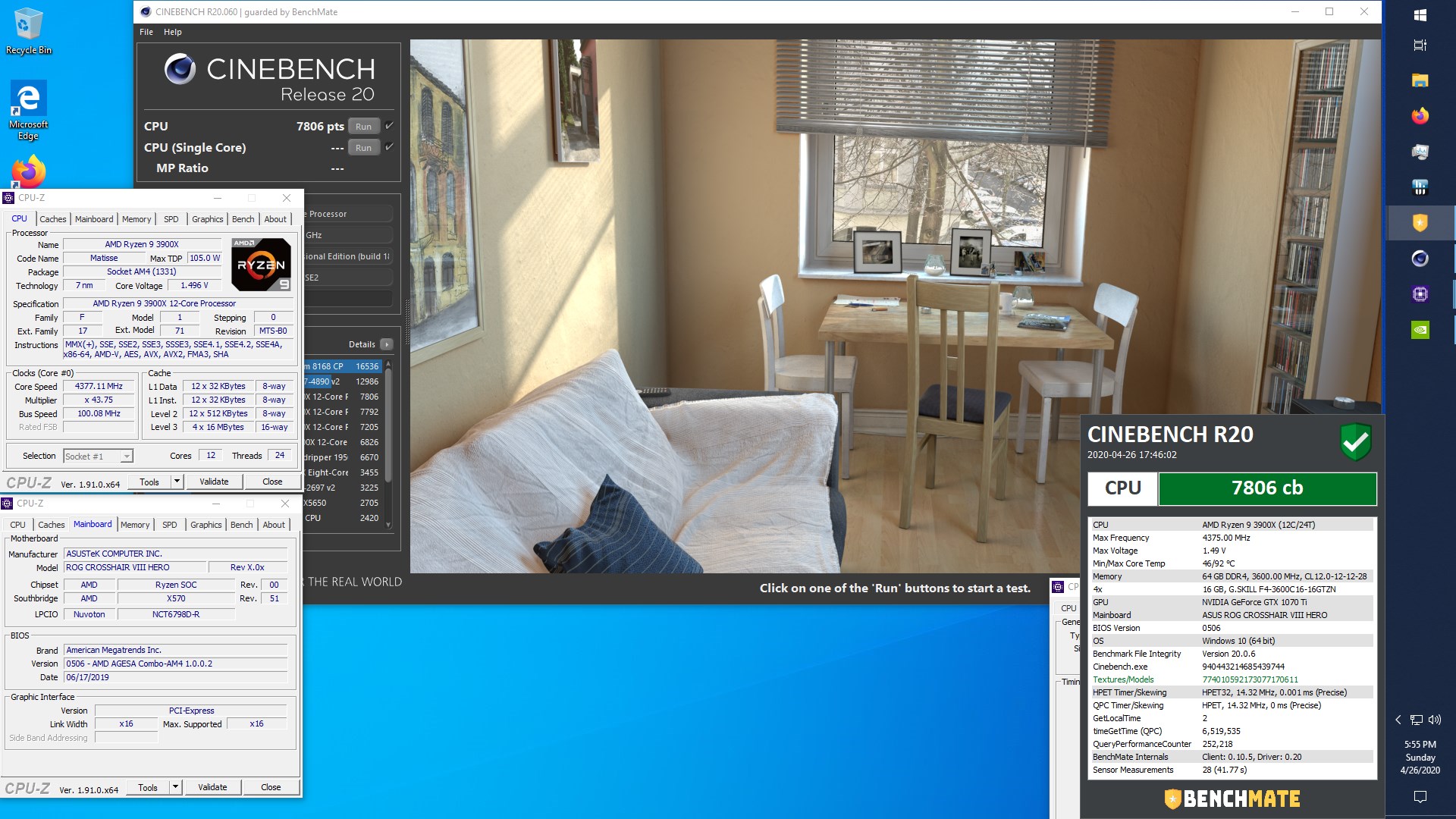Image resolution: width=1456 pixels, height=819 pixels.
Task: Click the AMD Ryzen 9 3900X name field
Action: tap(143, 244)
